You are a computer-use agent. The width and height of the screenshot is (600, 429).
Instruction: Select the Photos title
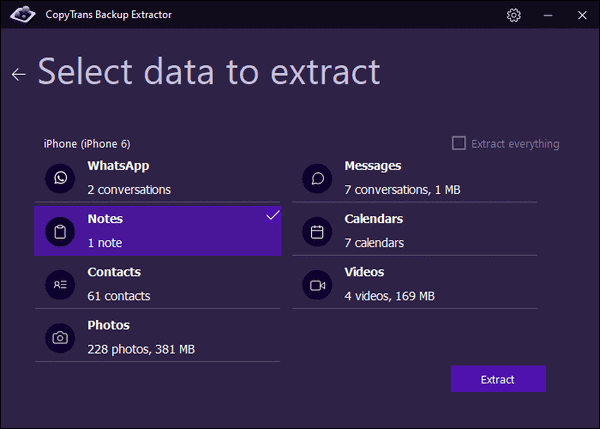point(109,325)
